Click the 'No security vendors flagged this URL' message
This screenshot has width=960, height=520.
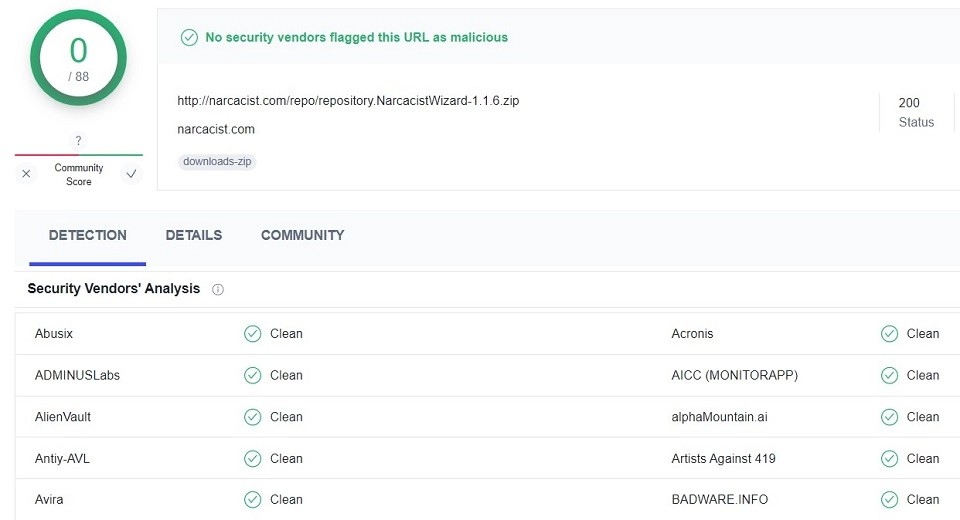(x=356, y=37)
